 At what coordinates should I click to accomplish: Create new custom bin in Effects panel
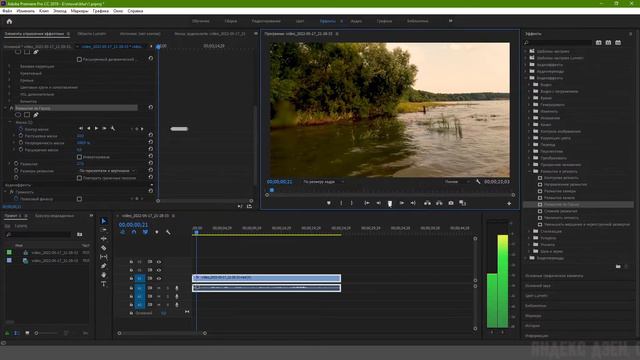coord(618,267)
